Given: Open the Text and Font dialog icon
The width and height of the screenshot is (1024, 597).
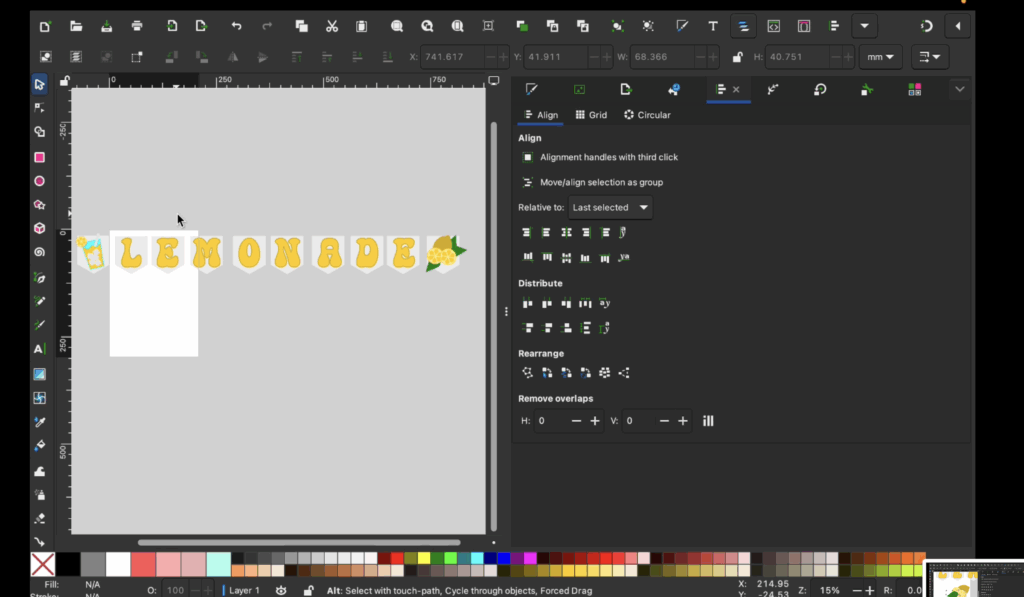Looking at the screenshot, I should click(712, 26).
